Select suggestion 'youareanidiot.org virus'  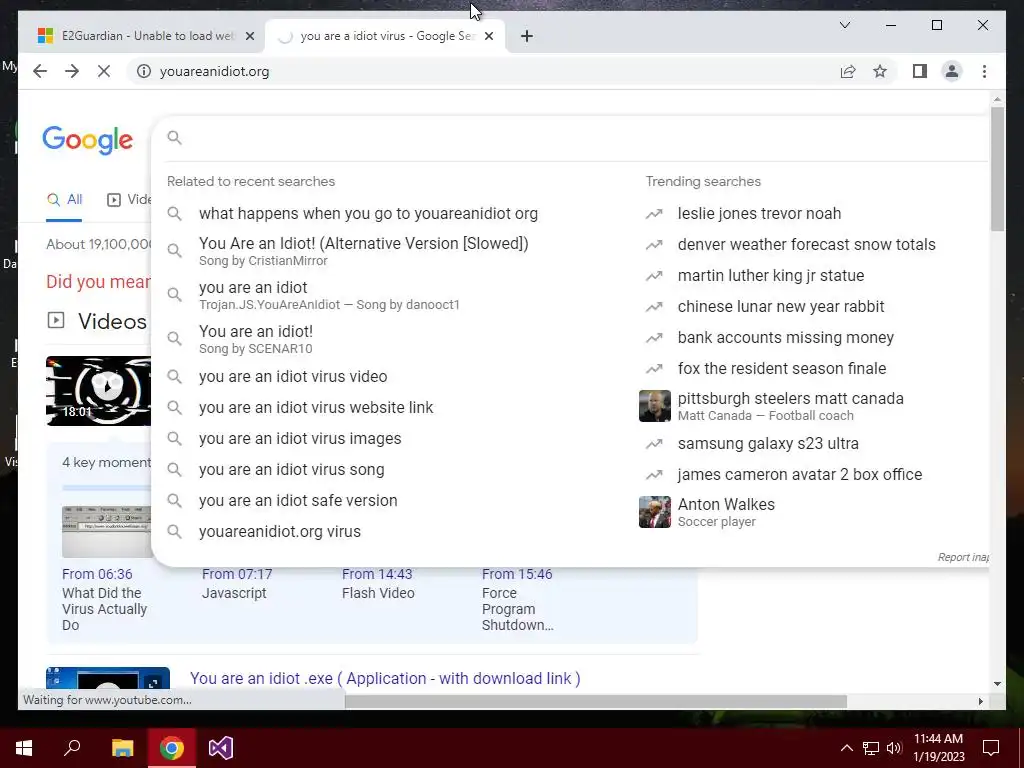(280, 532)
